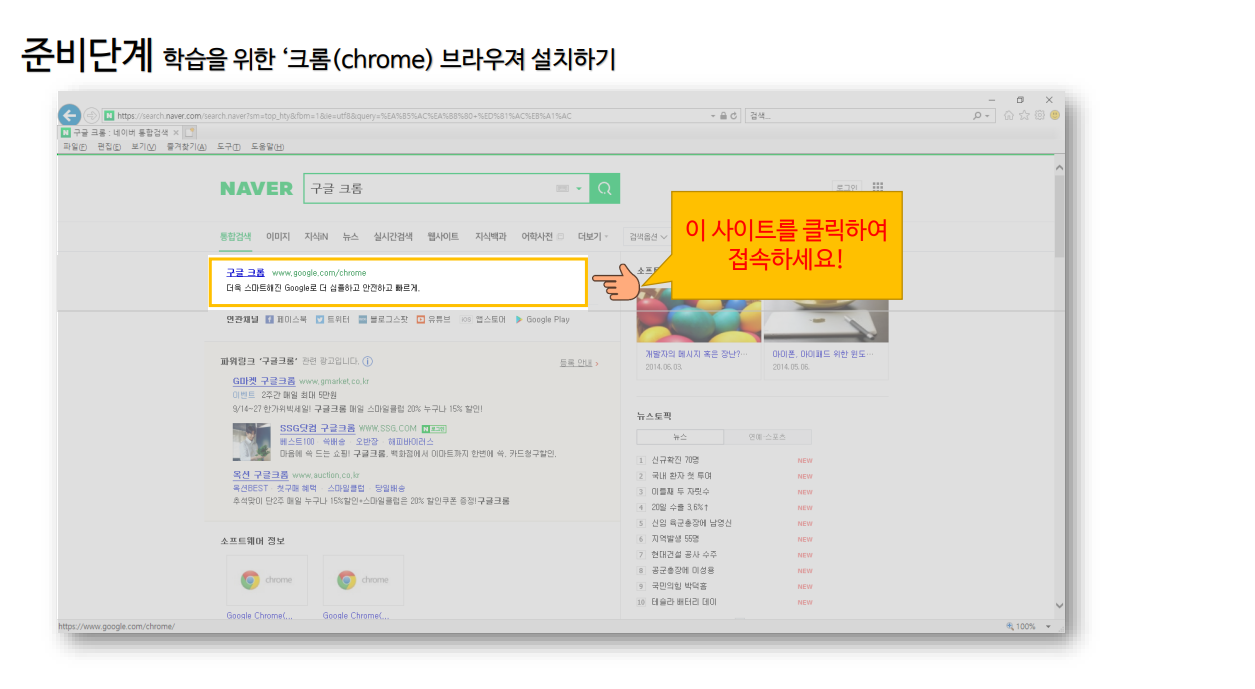Open the 페이스북 related channel link
1255x689 pixels.
coord(286,320)
